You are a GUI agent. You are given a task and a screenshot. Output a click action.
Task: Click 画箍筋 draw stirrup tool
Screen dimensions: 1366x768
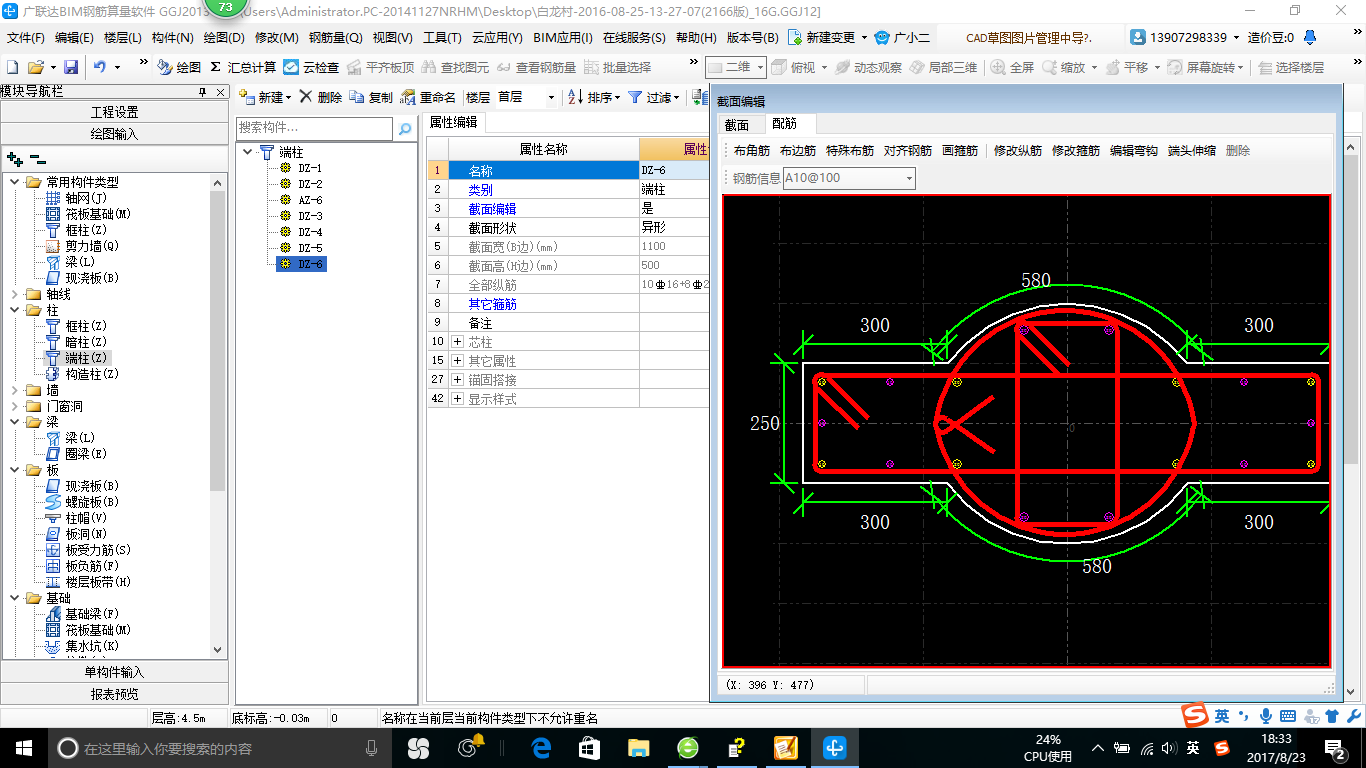point(960,151)
